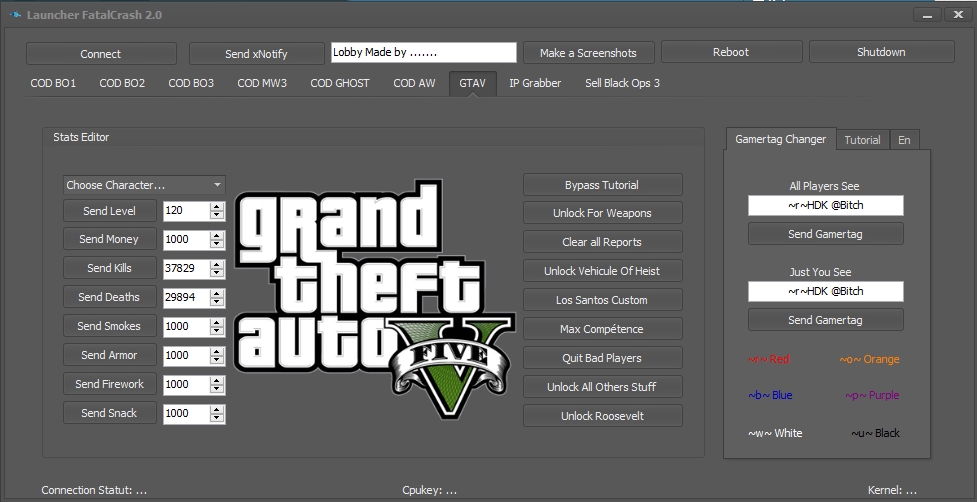Increase the Deaths value with up arrow

(x=217, y=293)
